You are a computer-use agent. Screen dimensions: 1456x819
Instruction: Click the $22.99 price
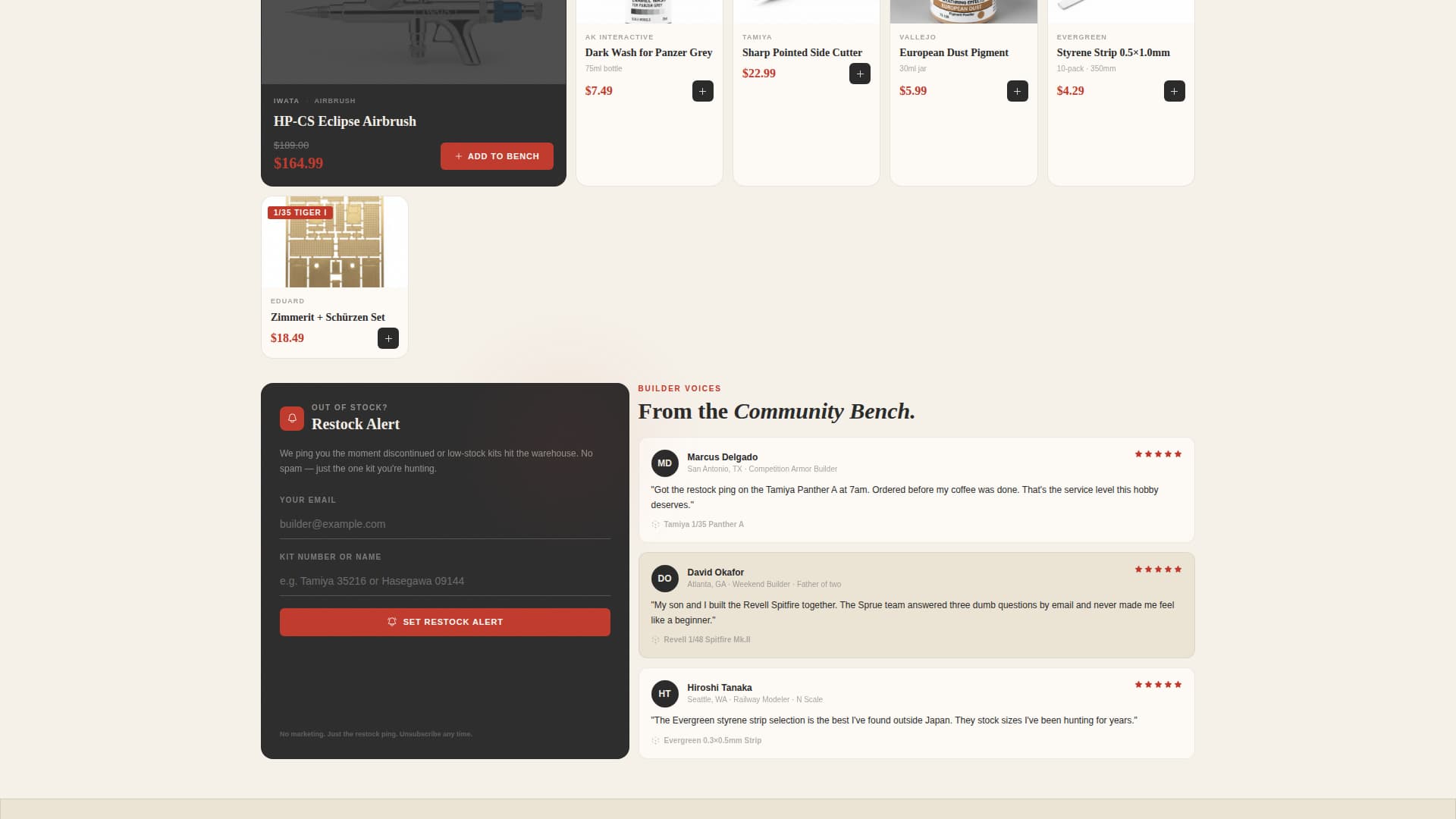click(759, 74)
